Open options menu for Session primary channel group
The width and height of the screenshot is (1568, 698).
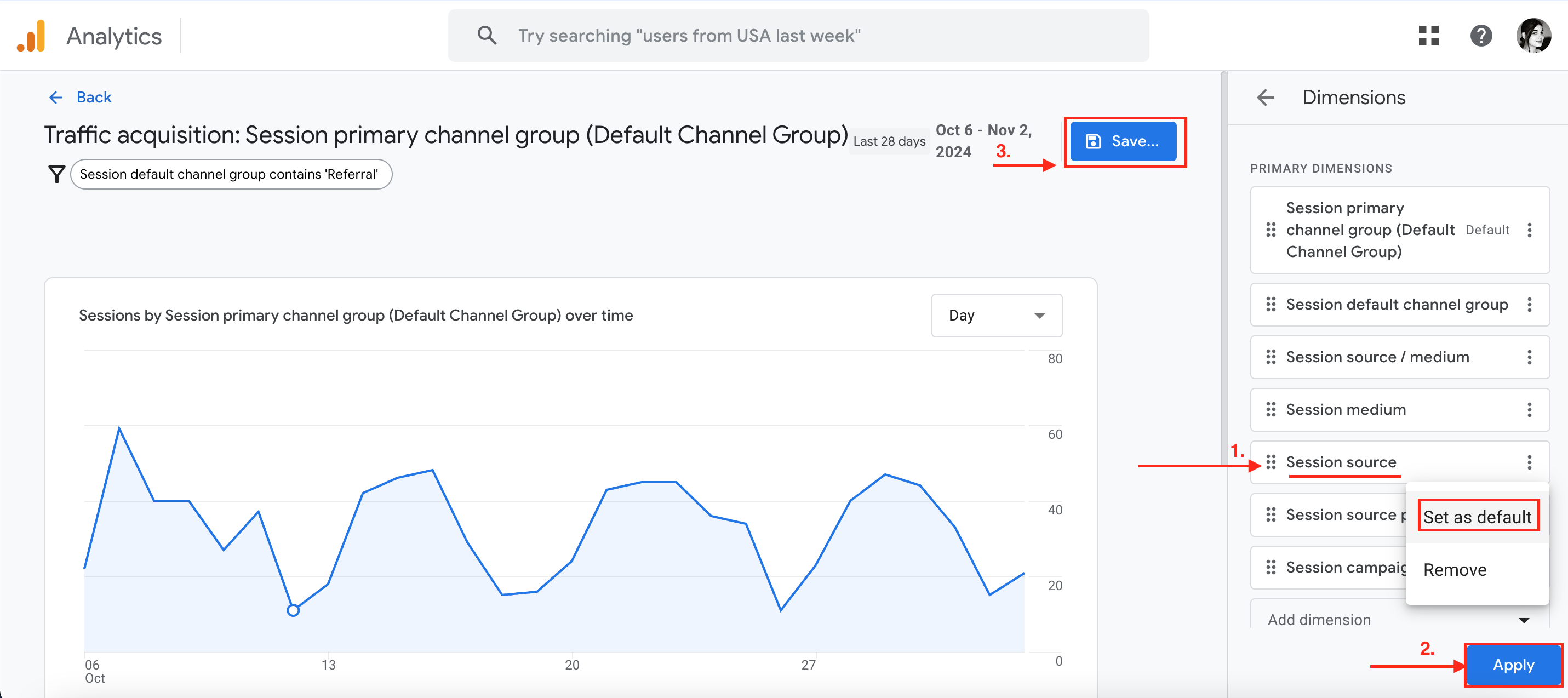[1529, 230]
